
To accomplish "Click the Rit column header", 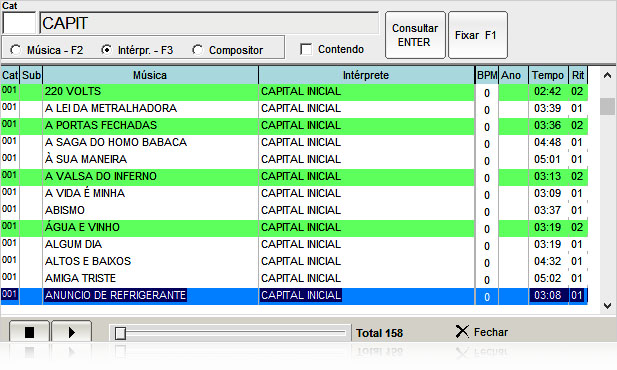I will [x=578, y=75].
